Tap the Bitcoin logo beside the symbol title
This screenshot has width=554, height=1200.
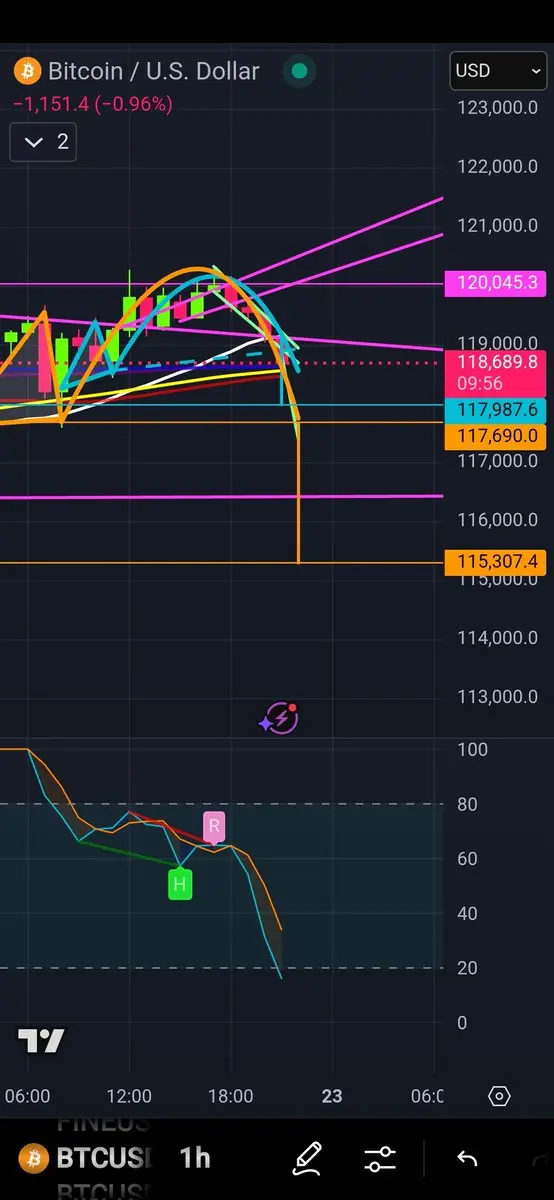point(28,72)
